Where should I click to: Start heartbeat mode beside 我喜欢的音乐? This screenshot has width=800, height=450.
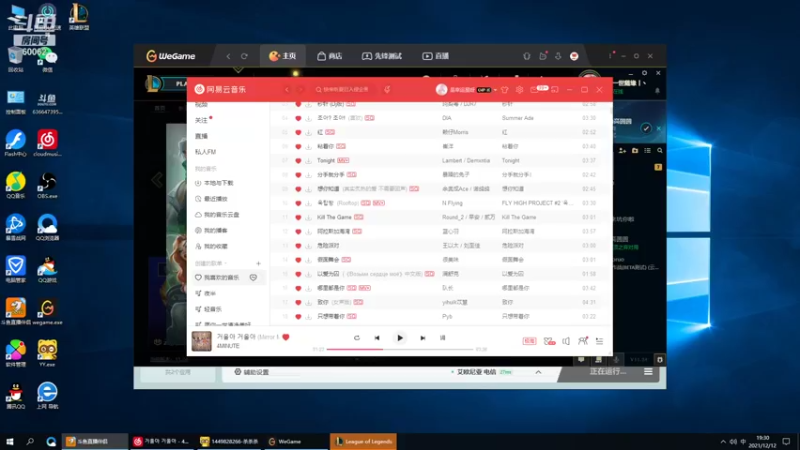253,278
